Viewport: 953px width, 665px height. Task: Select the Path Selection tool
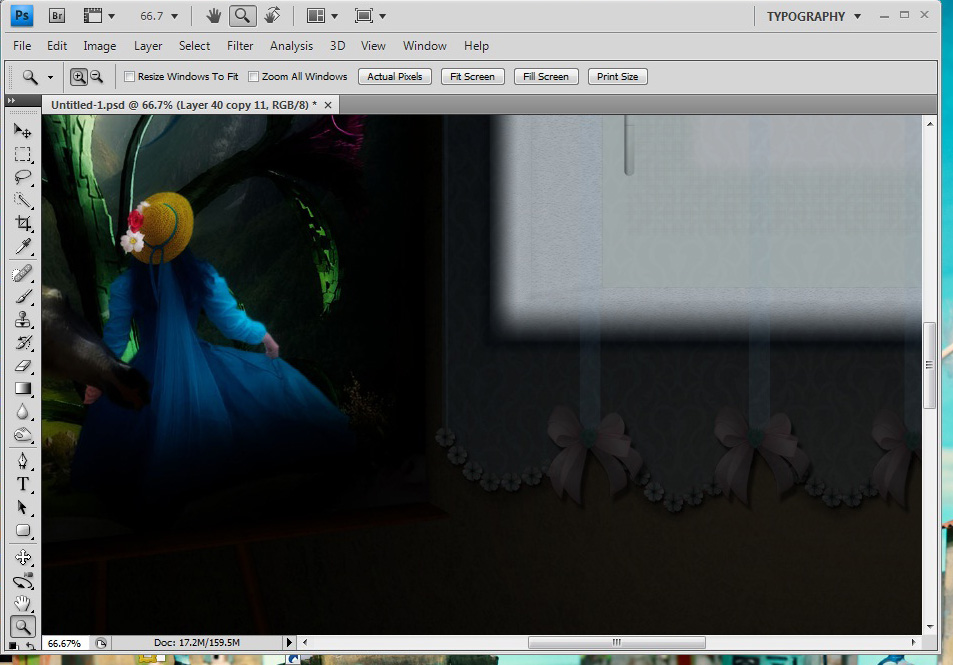click(22, 508)
